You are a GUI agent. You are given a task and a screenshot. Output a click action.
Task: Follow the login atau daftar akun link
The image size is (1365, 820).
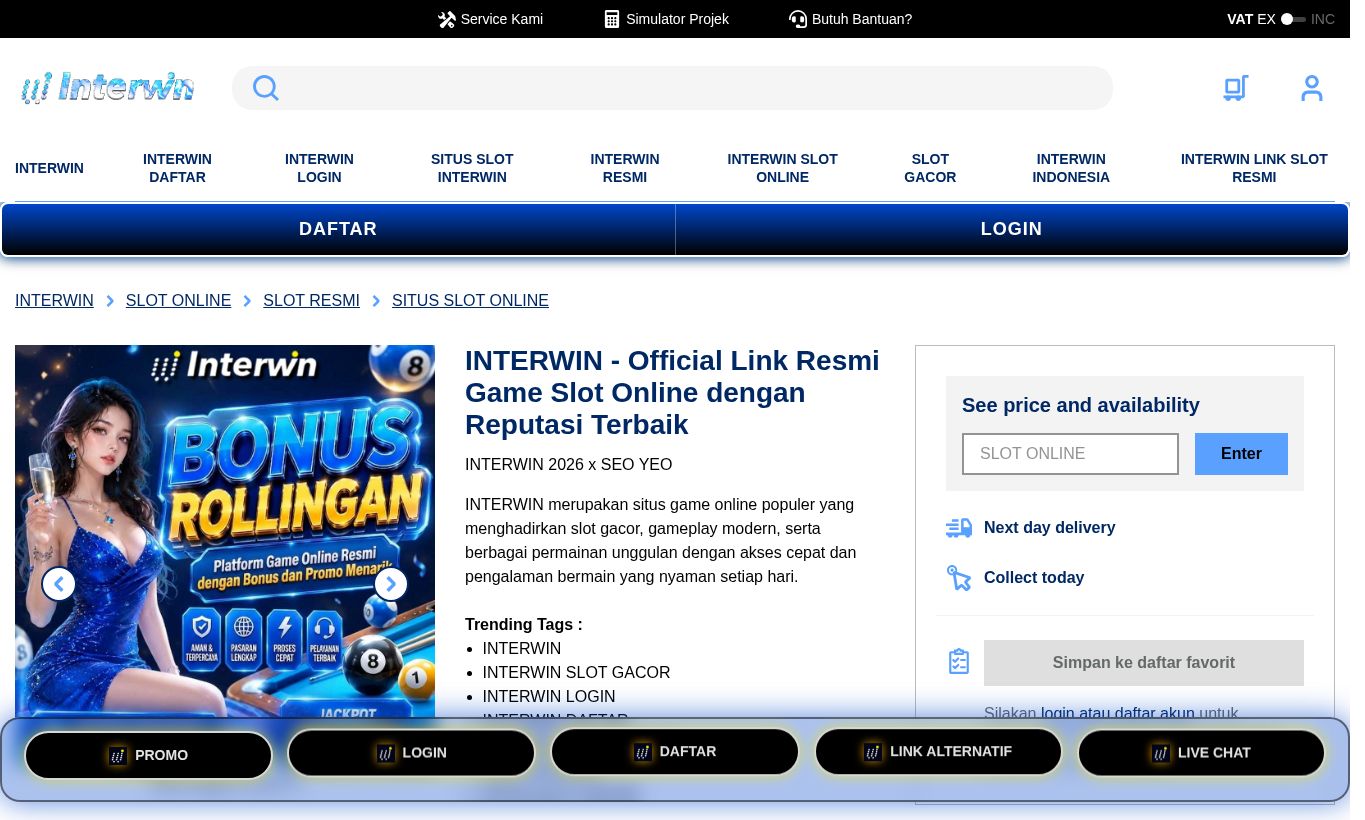coord(1117,713)
